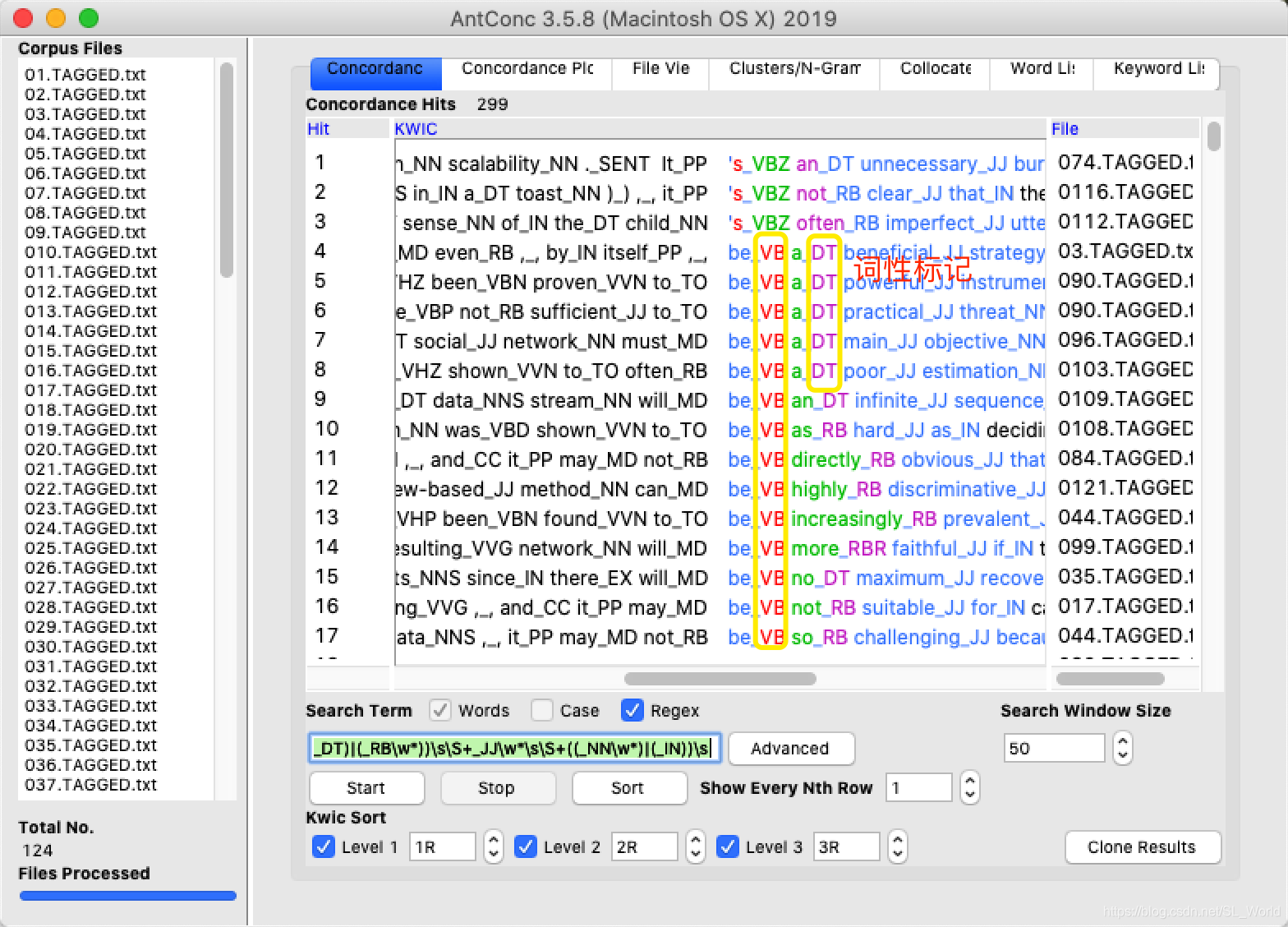Click hit 2 file 0116.TAGGED
Image resolution: width=1288 pixels, height=927 pixels.
pos(1125,192)
